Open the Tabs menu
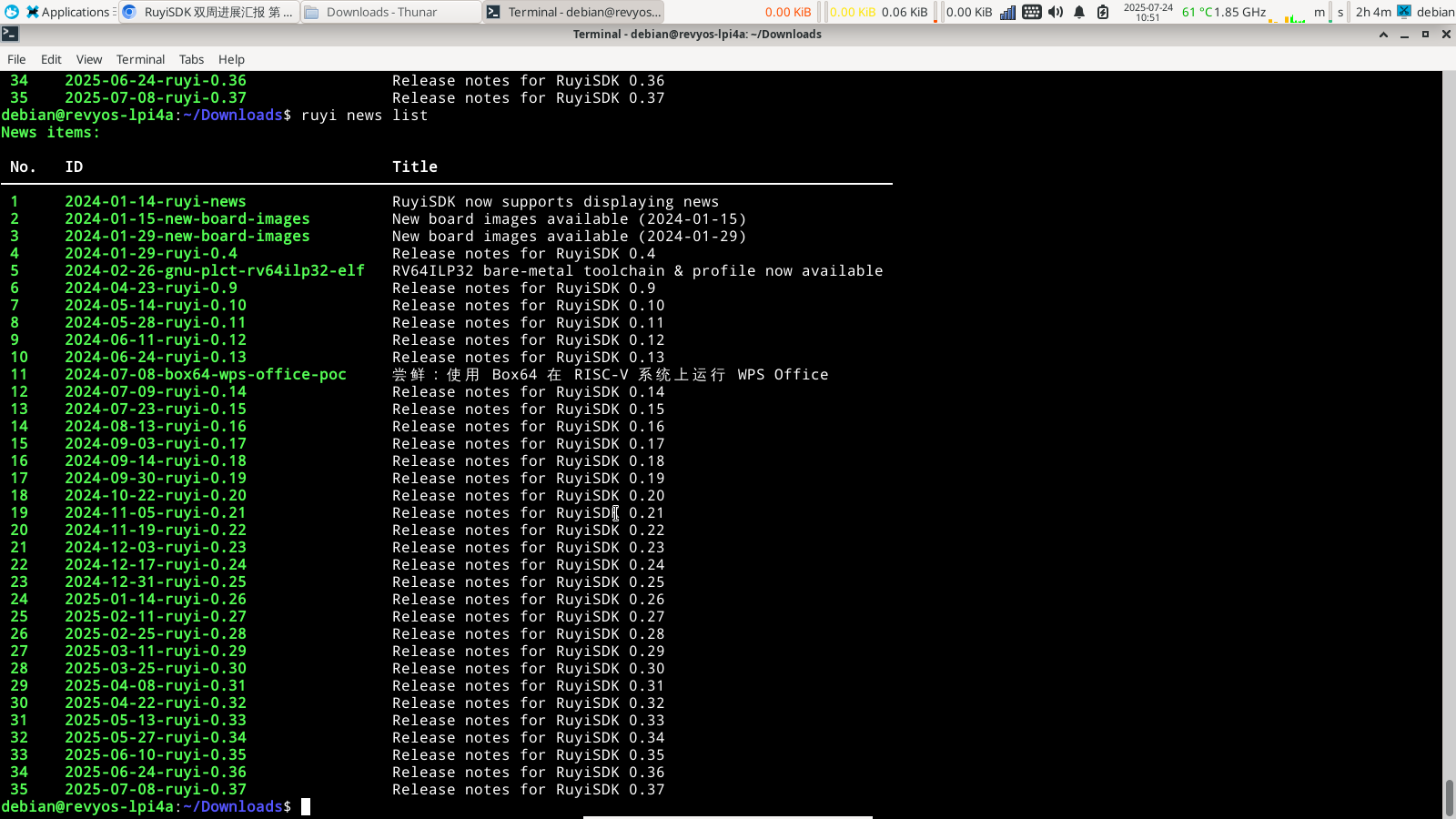The height and width of the screenshot is (819, 1456). (x=191, y=59)
